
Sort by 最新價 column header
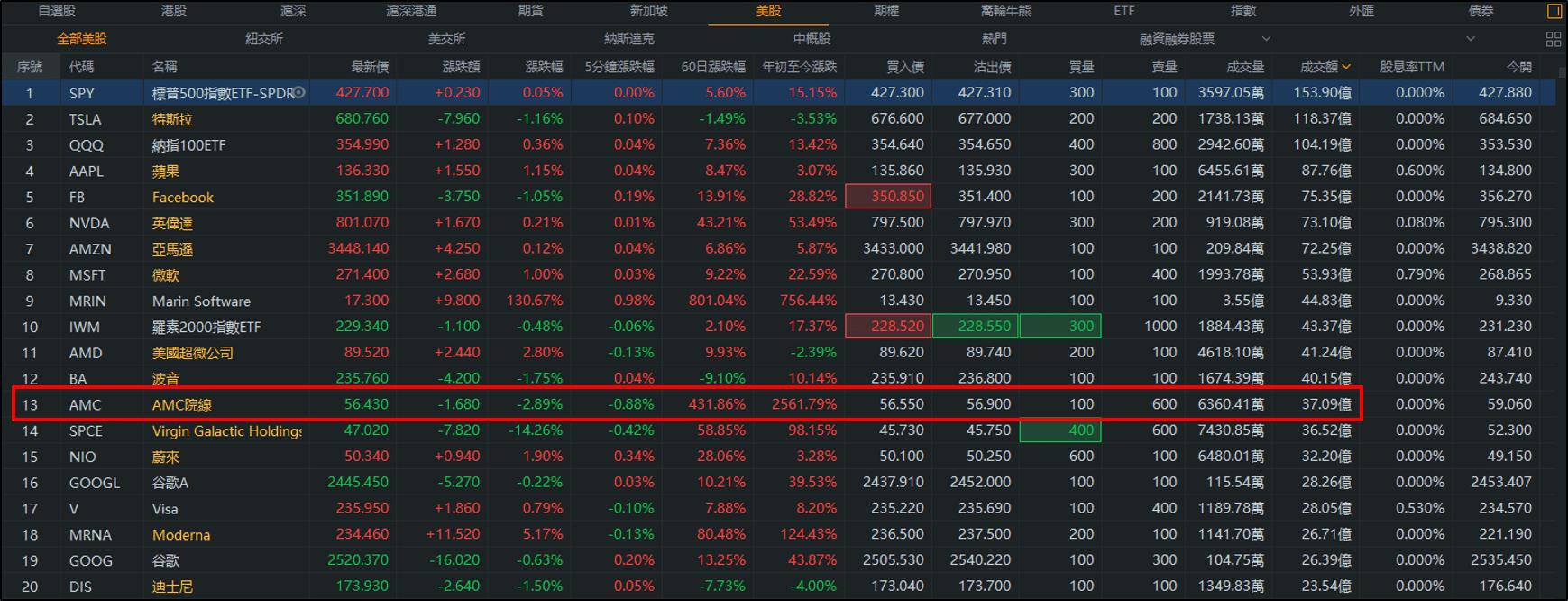370,67
